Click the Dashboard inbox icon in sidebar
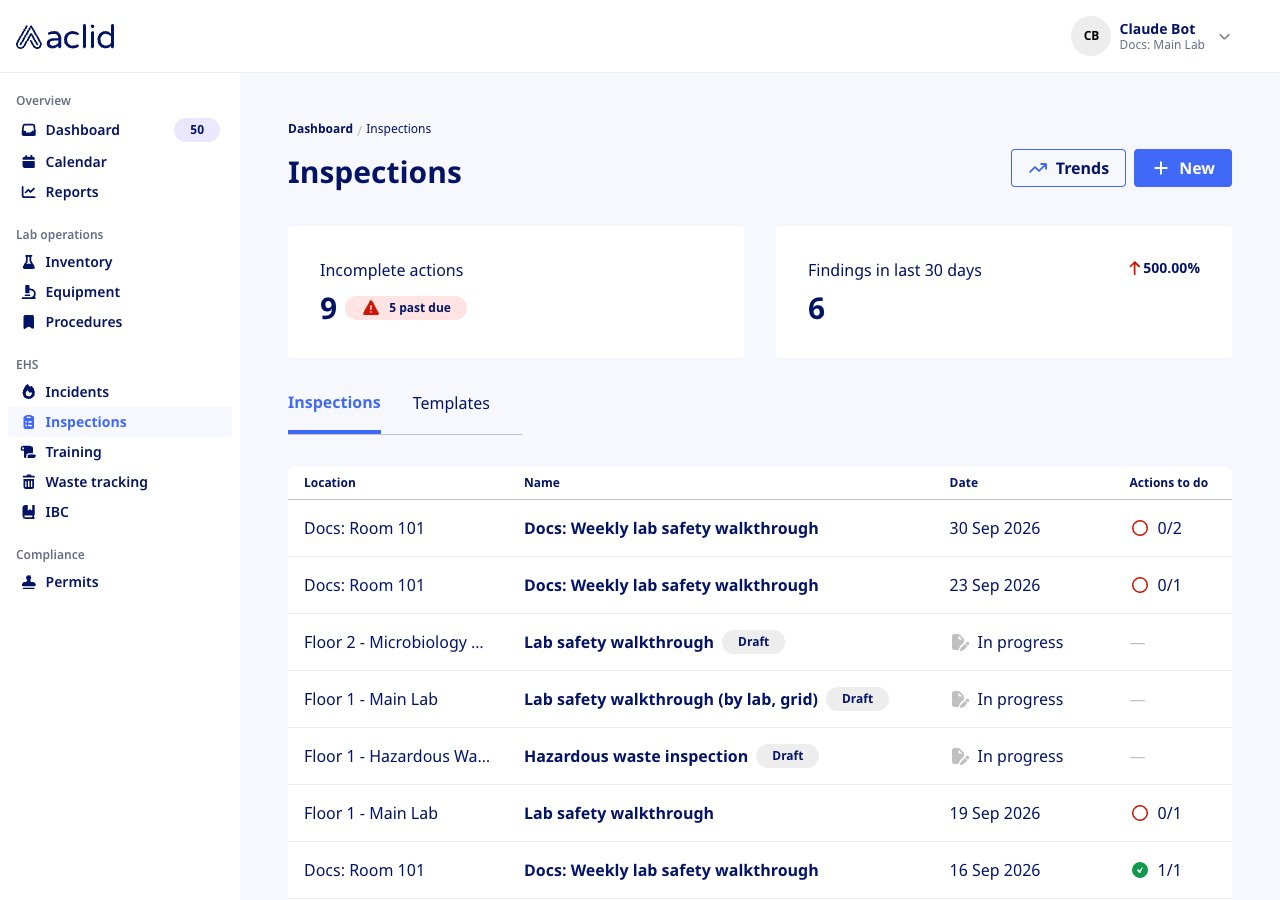 tap(29, 130)
